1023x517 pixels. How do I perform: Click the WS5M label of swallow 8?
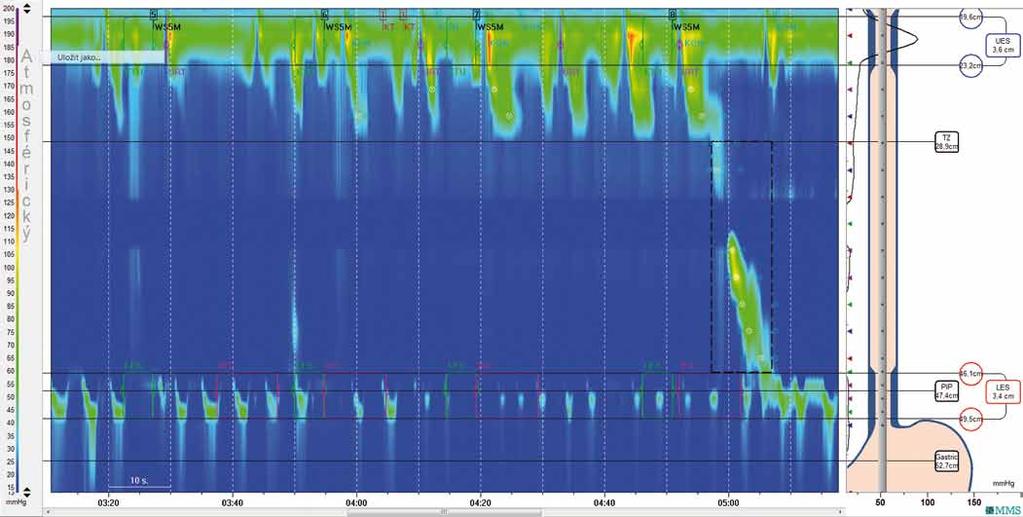coord(686,27)
